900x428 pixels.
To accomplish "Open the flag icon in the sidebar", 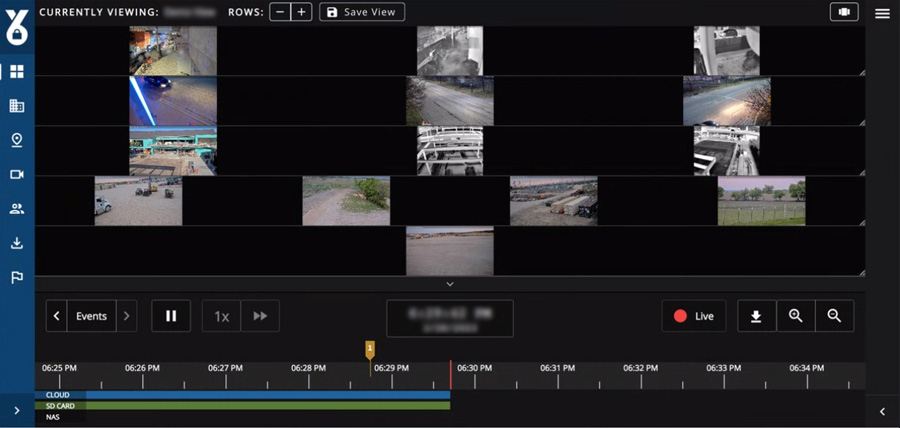I will click(17, 278).
